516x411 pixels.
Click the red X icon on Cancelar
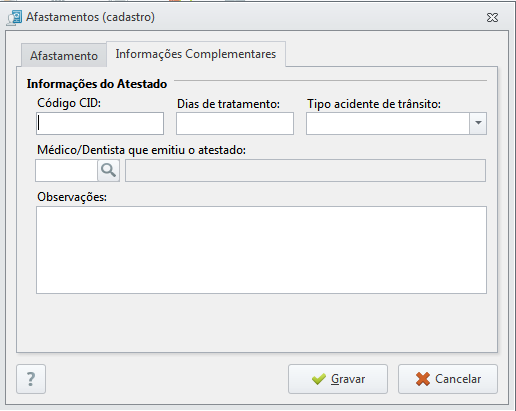click(x=423, y=379)
